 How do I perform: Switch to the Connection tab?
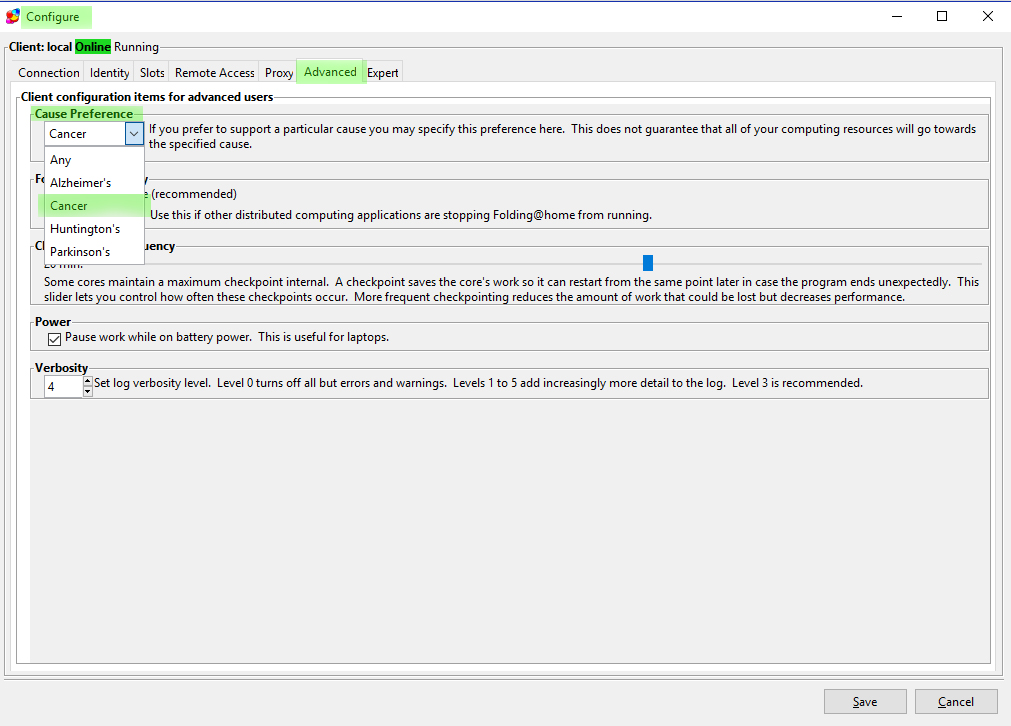(x=49, y=73)
